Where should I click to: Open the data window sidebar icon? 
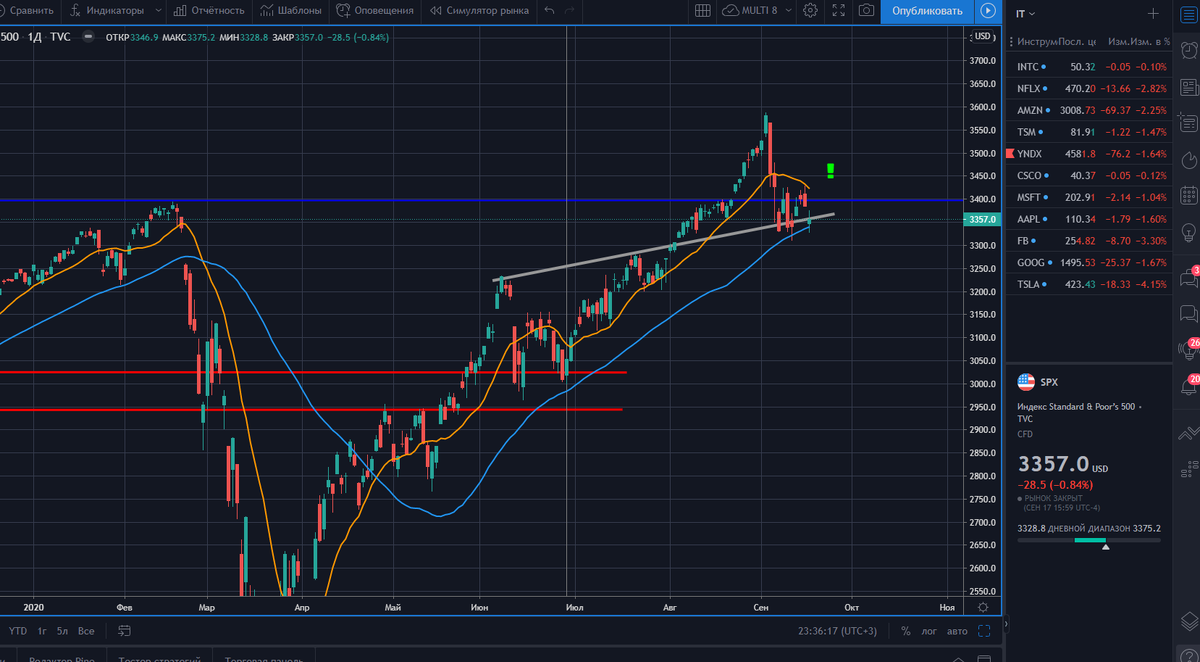click(1187, 124)
